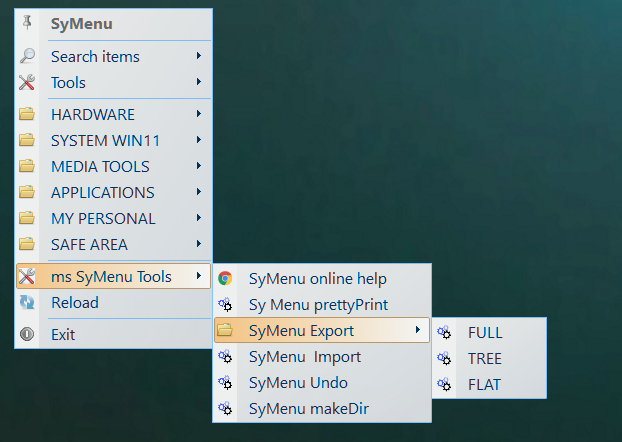Viewport: 622px width, 442px height.
Task: Click the ms SyMenu Tools submenu arrow
Action: coord(199,276)
